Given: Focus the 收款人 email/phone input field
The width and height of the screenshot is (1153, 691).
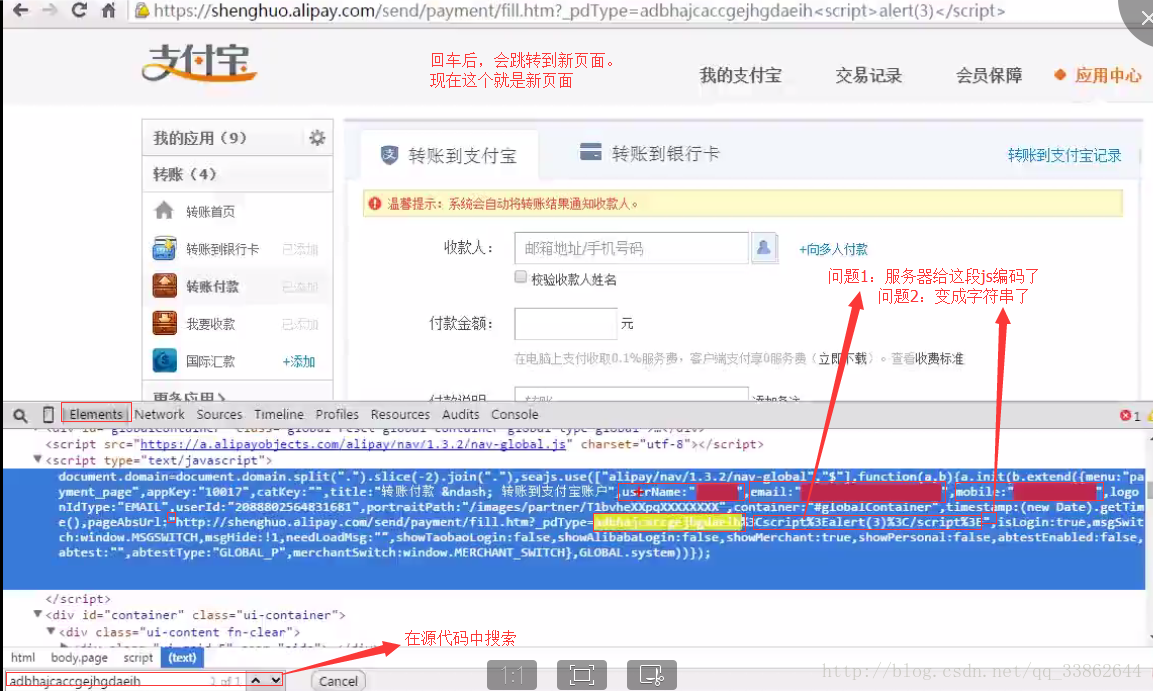Looking at the screenshot, I should tap(631, 248).
